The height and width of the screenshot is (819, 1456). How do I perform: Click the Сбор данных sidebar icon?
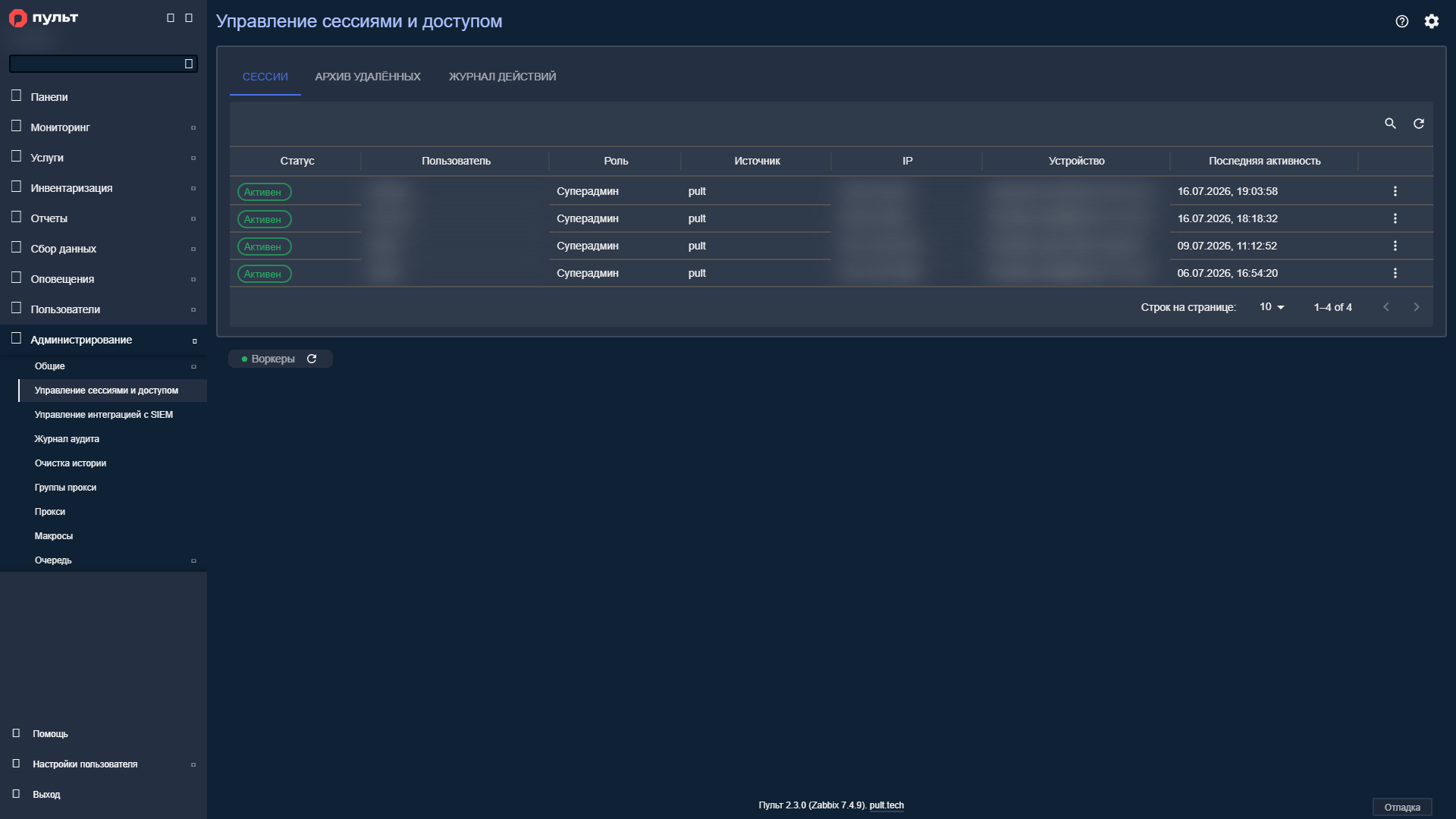16,247
